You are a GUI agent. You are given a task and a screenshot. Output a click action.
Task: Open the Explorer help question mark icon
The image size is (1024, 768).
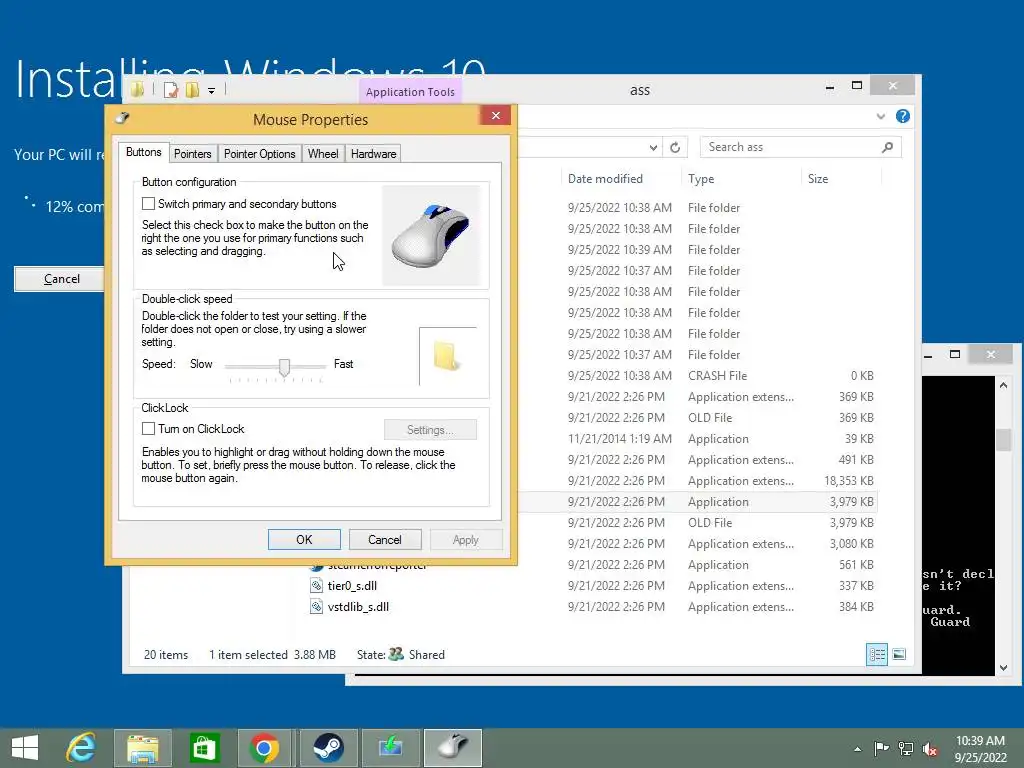pos(903,116)
